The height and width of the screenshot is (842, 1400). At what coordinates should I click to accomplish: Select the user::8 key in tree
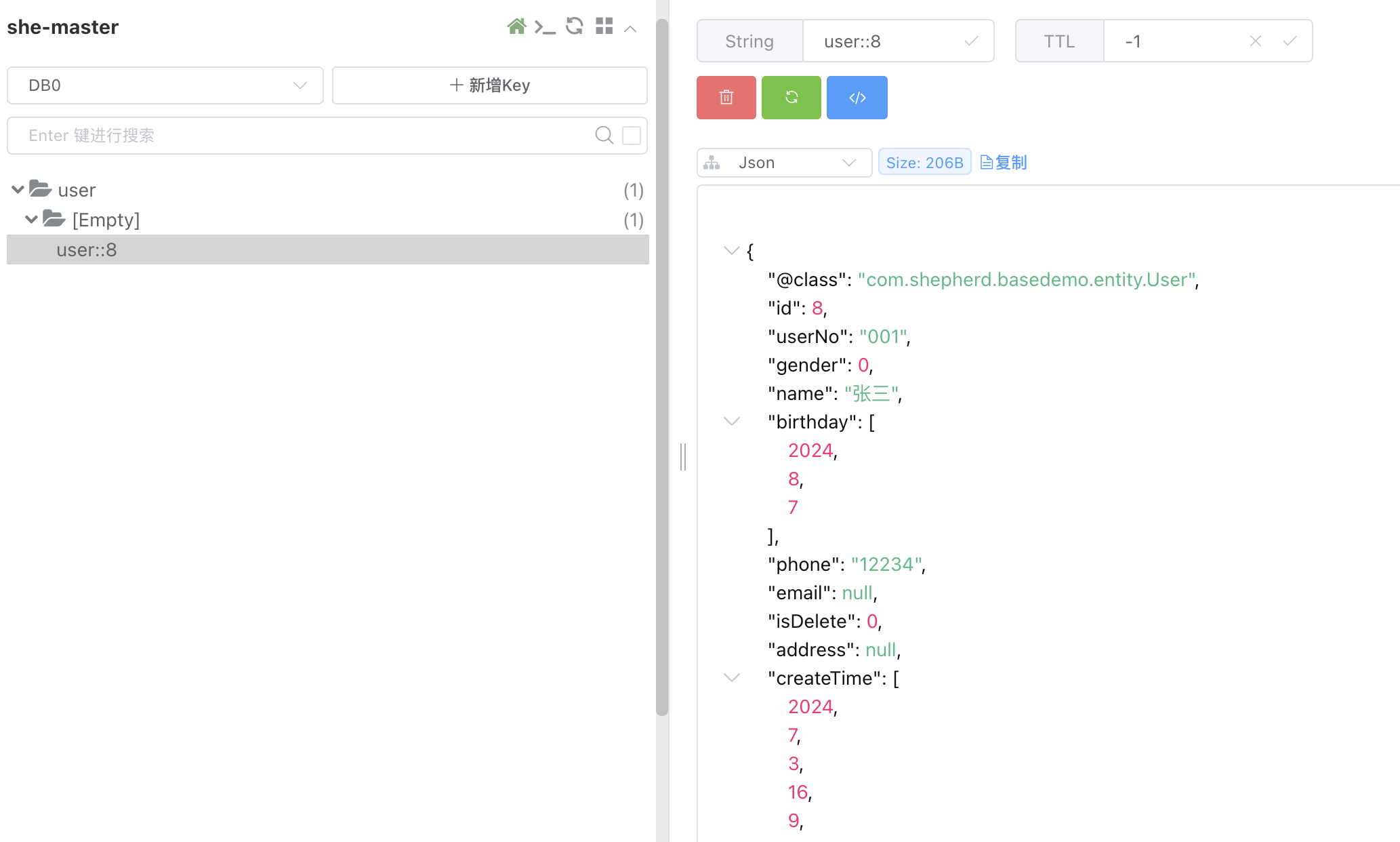coord(87,250)
